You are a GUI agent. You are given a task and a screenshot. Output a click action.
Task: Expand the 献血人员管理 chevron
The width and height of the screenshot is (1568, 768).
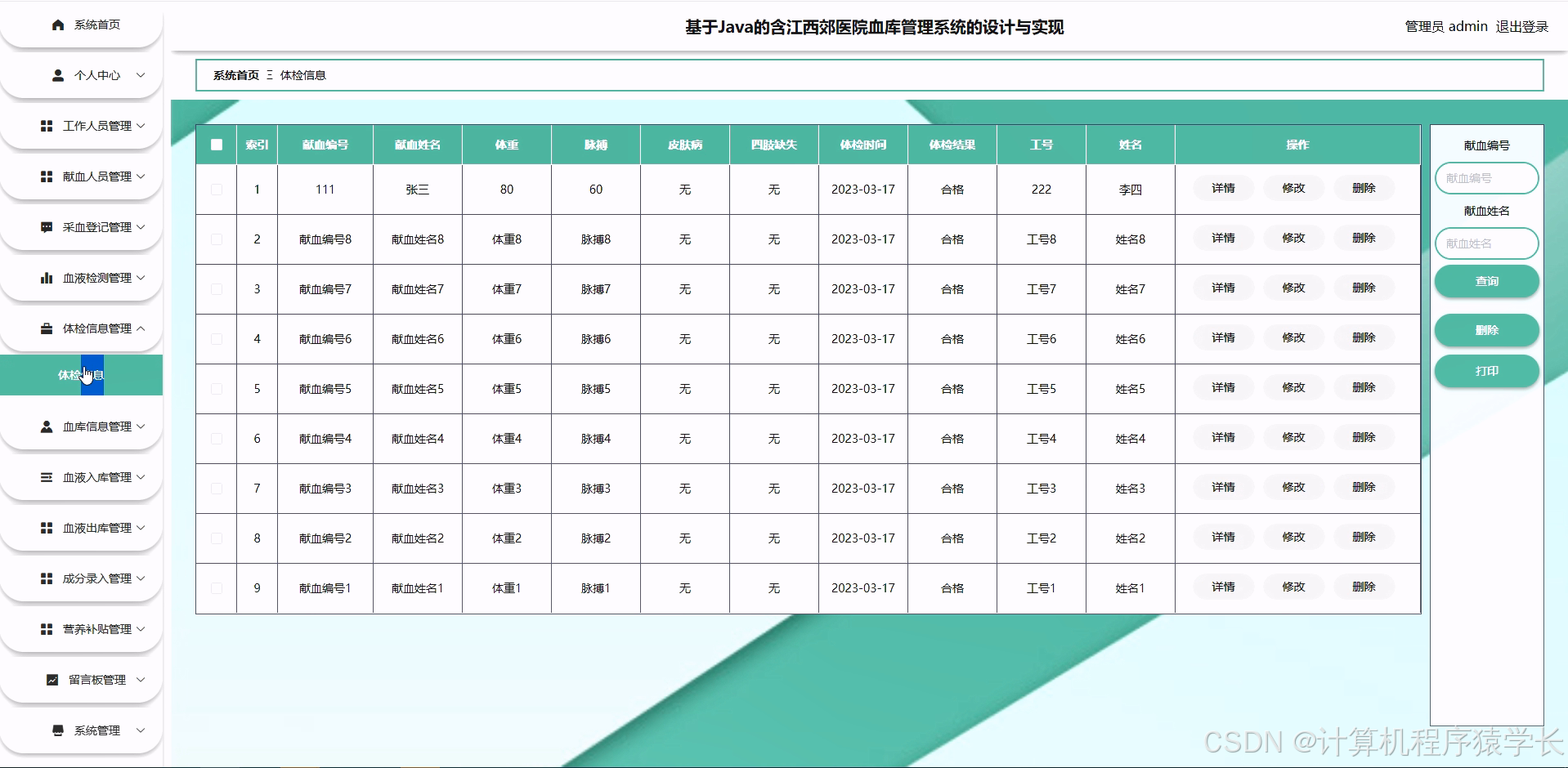coord(141,176)
